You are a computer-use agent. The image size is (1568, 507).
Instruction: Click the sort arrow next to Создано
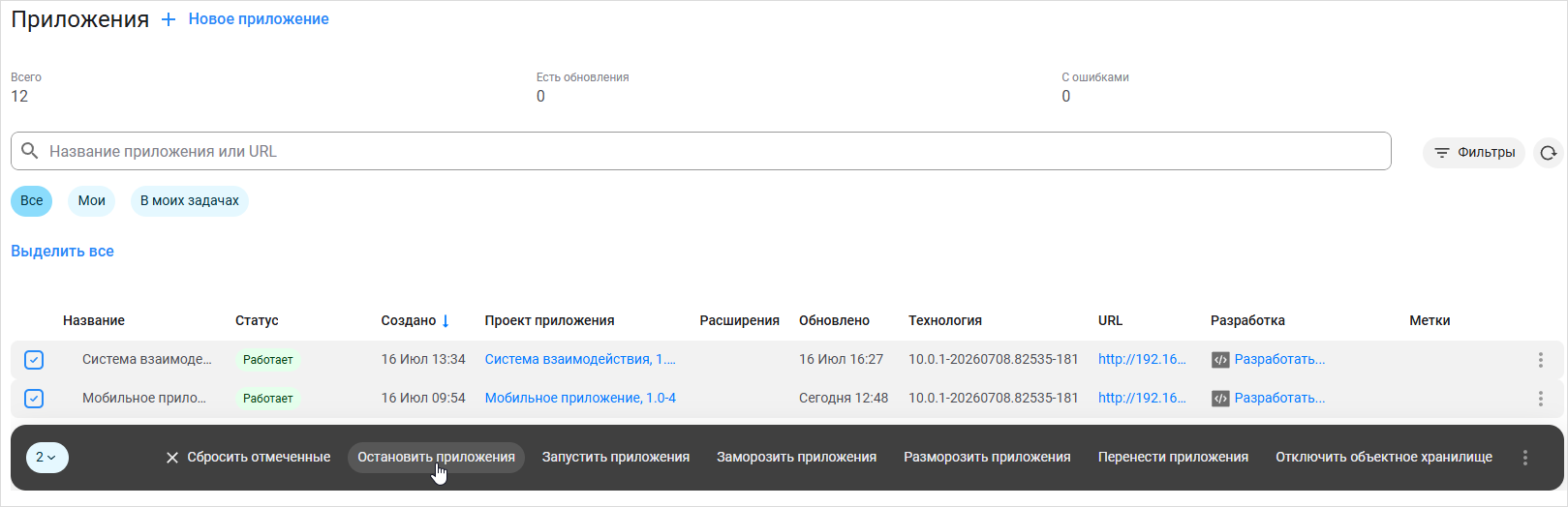click(446, 320)
